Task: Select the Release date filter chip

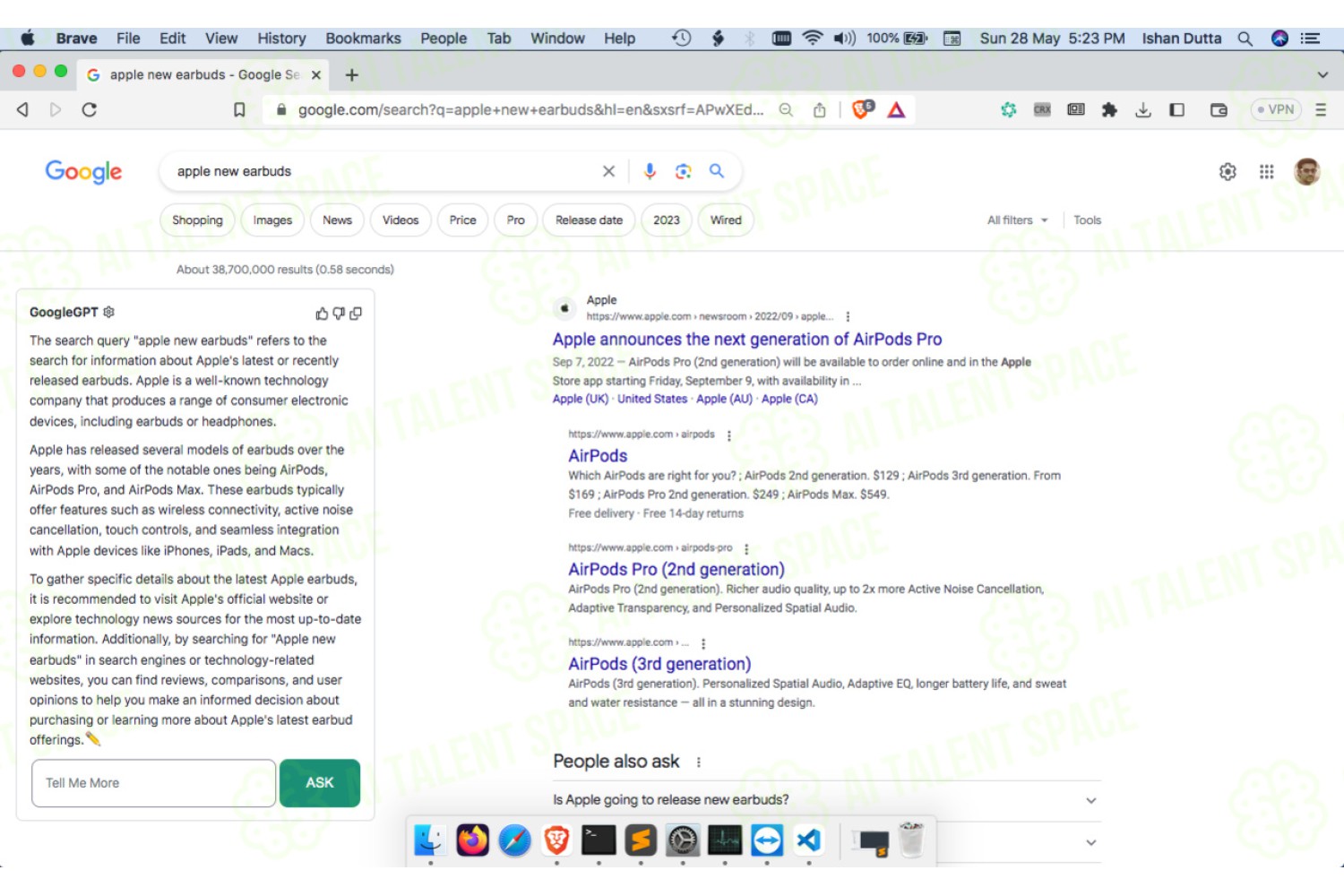Action: [x=589, y=220]
